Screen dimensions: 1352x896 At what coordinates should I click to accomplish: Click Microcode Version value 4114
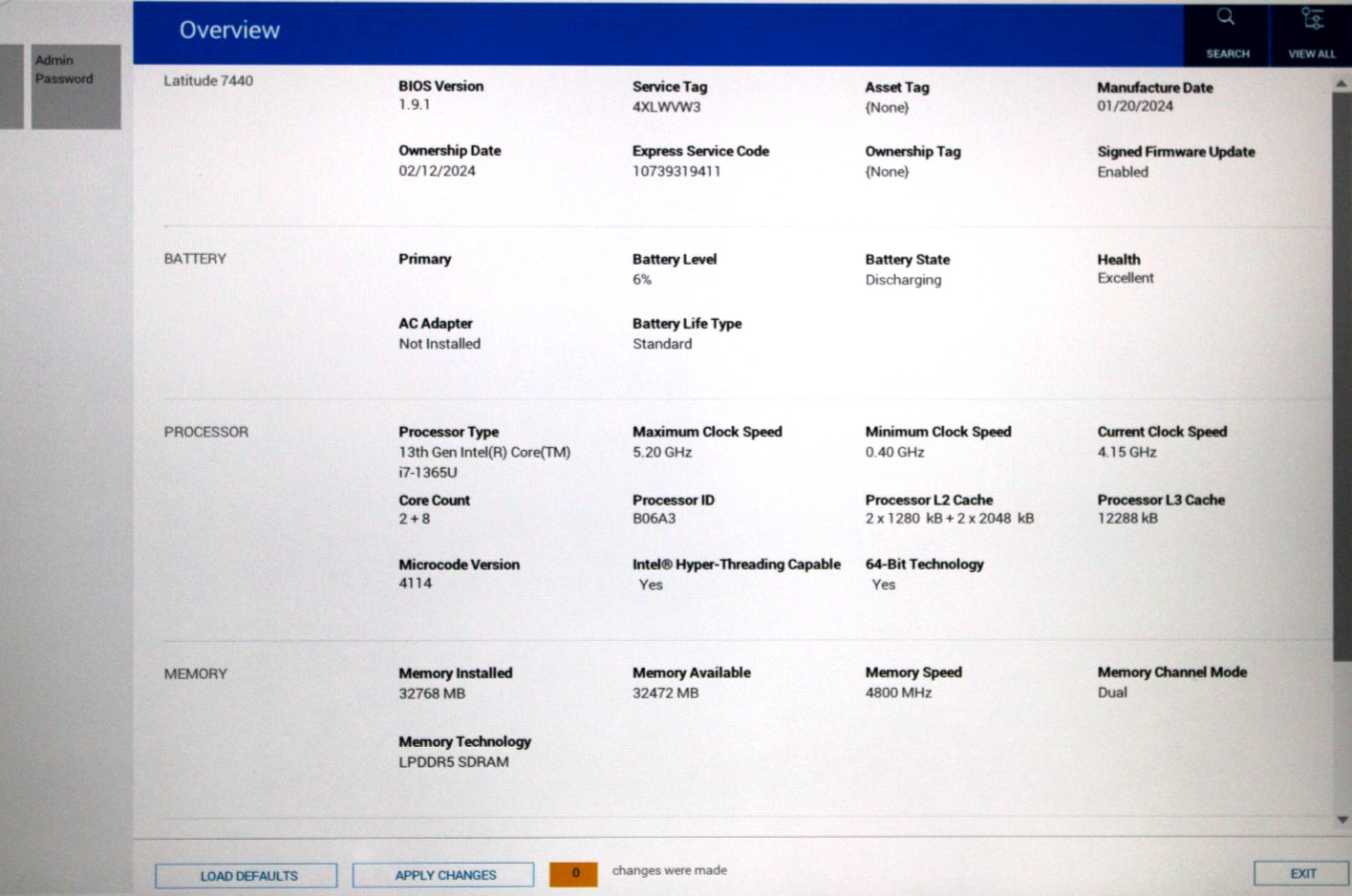click(x=416, y=583)
